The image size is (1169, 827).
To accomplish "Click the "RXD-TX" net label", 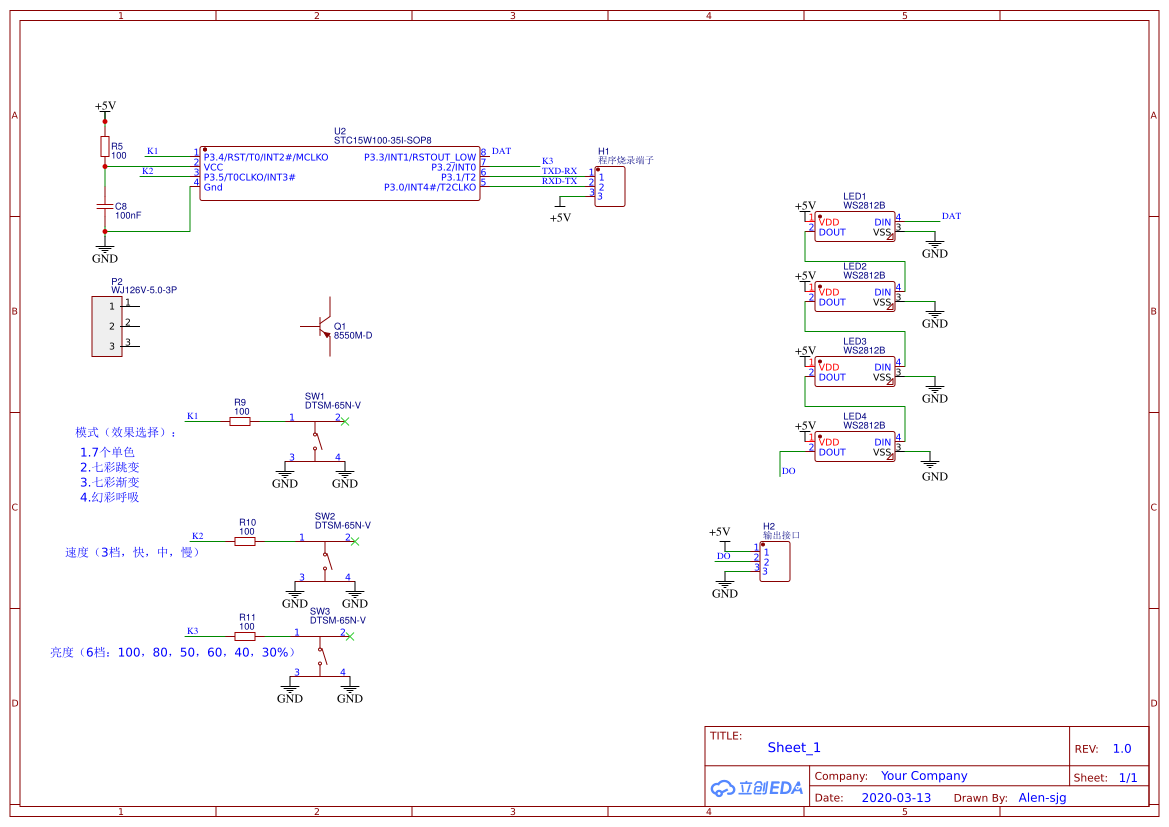I will pyautogui.click(x=559, y=181).
